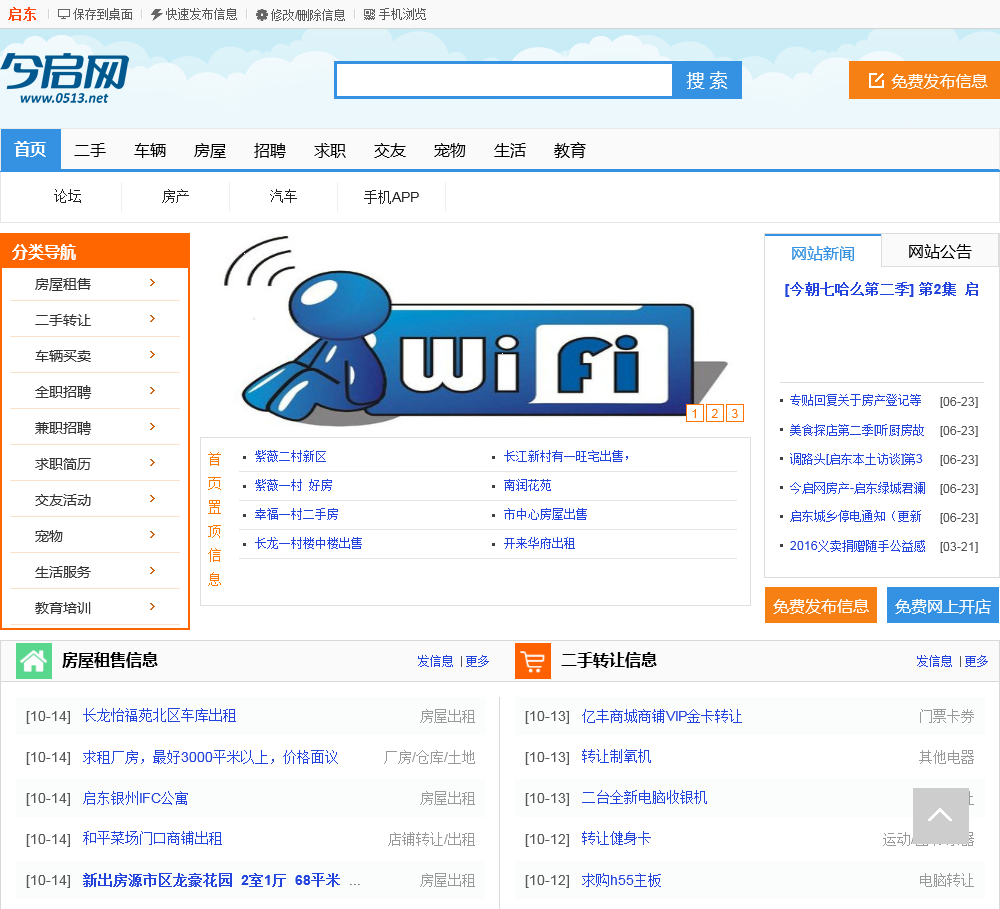Expand the 宠物 sidebar category arrow
The height and width of the screenshot is (909, 1000).
click(152, 535)
